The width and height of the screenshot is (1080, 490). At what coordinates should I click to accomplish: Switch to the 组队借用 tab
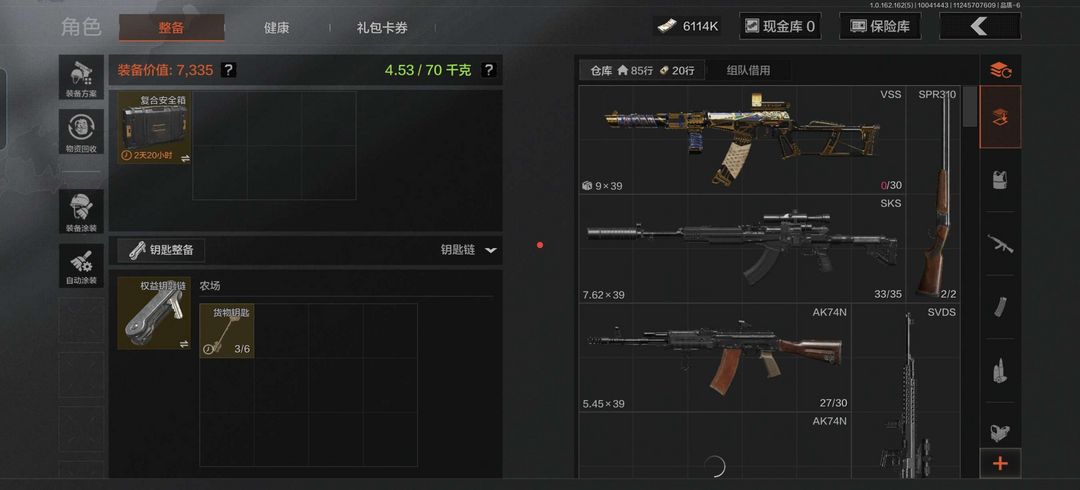click(748, 70)
